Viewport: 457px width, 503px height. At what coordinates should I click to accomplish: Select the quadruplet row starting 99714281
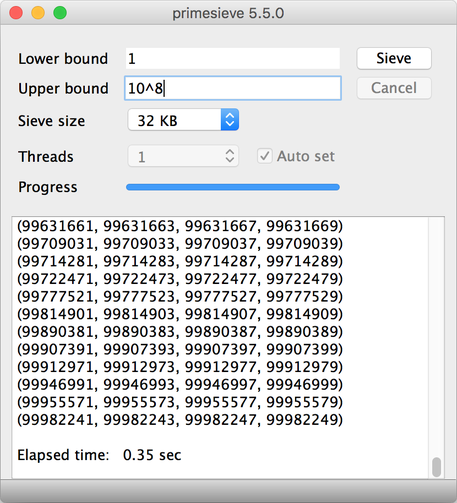(x=180, y=261)
